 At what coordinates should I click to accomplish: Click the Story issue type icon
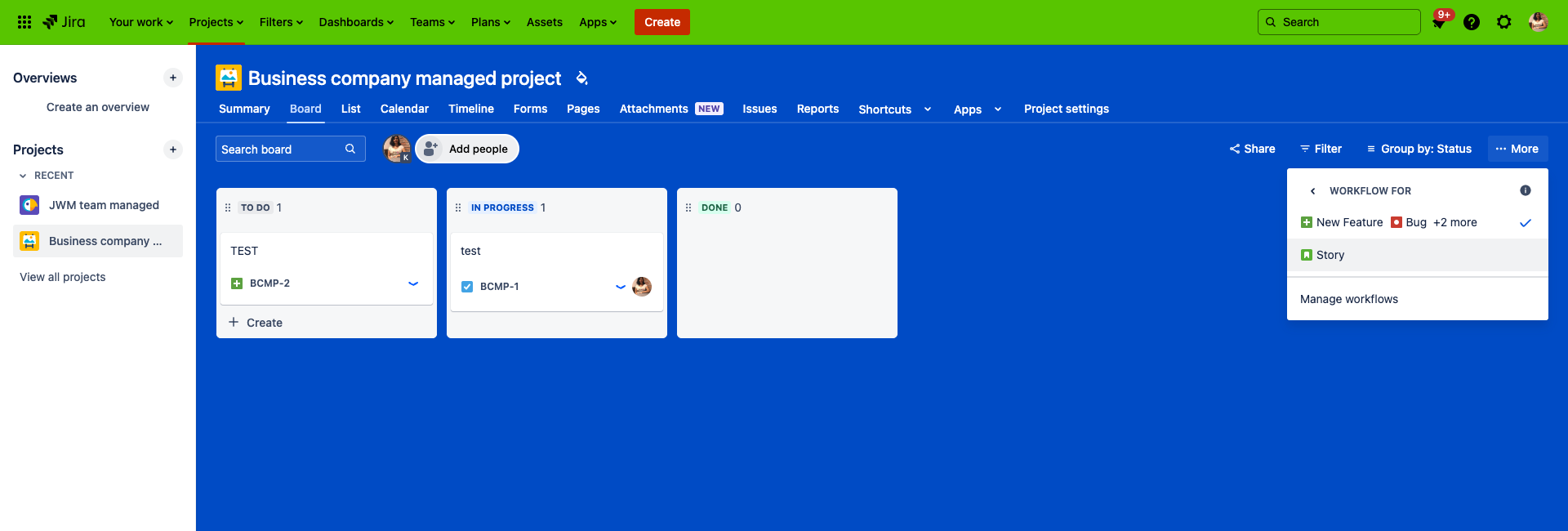coord(1307,255)
